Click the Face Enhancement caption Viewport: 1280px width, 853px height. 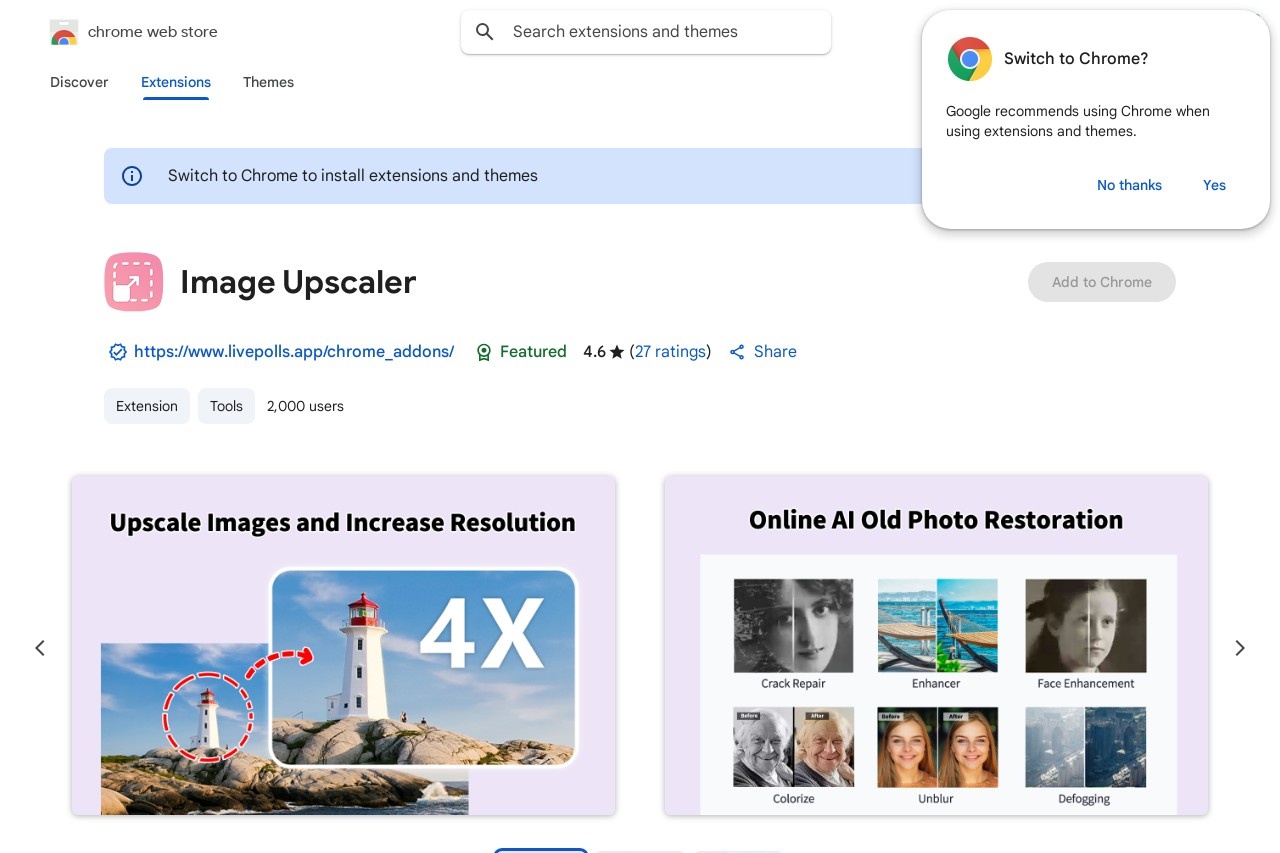pos(1086,684)
